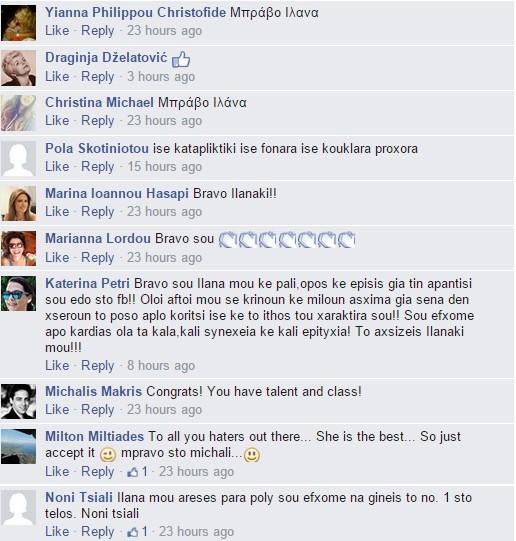Screen dimensions: 516x541
Task: Like Christina Michael's comment
Action: (x=57, y=121)
